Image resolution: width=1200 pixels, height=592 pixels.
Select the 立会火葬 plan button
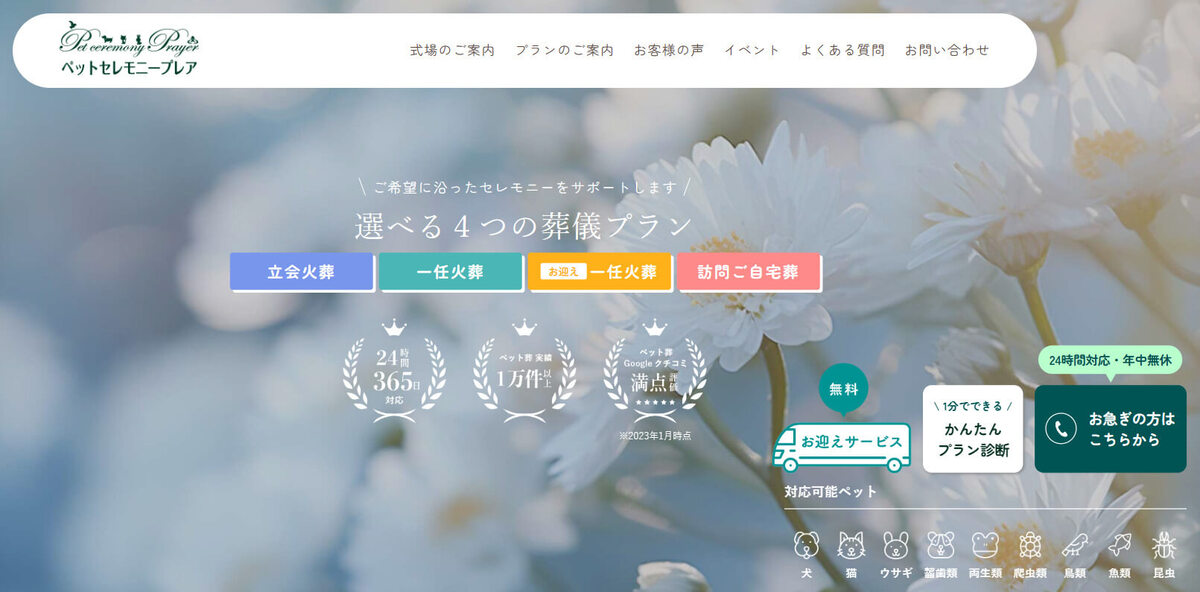(301, 272)
